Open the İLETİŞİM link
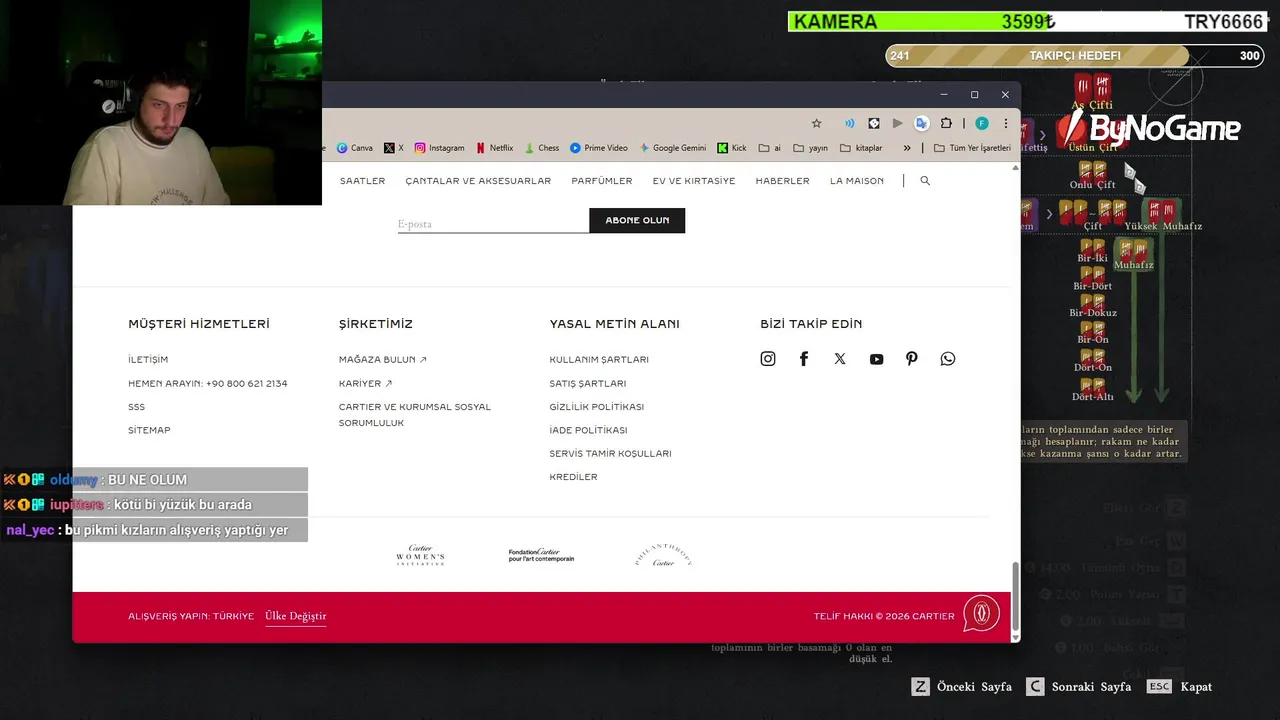 [148, 360]
